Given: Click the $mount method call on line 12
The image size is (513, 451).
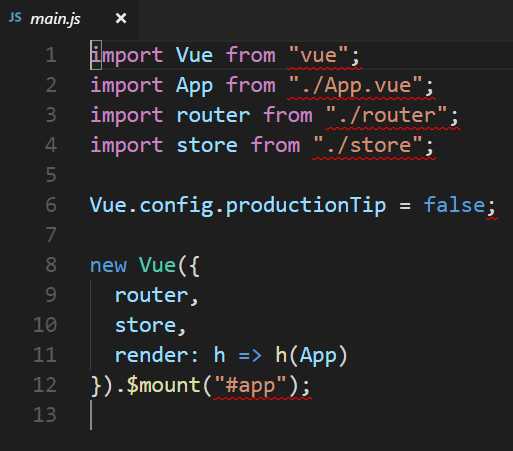Looking at the screenshot, I should tap(163, 385).
